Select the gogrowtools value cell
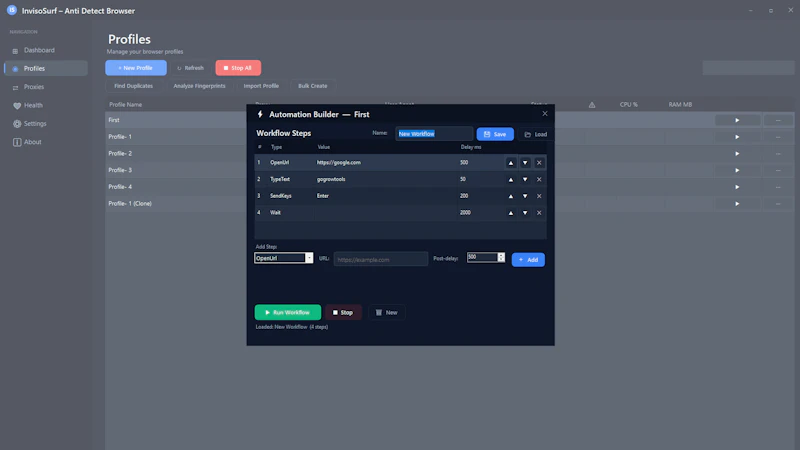Image resolution: width=800 pixels, height=450 pixels. coord(331,179)
